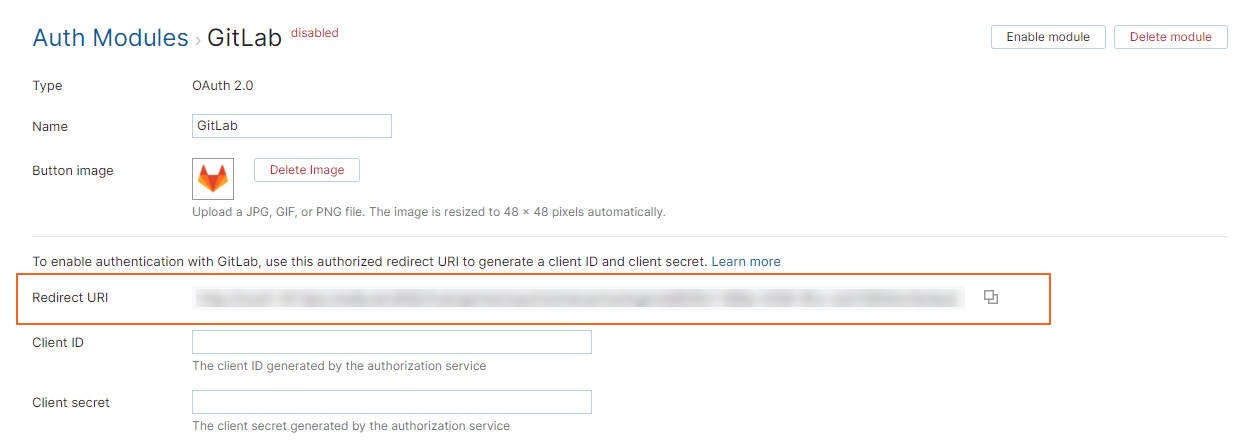Click the GitLab page heading
This screenshot has width=1259, height=442.
(244, 38)
